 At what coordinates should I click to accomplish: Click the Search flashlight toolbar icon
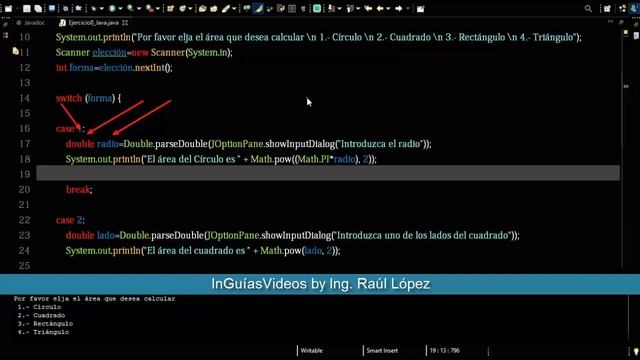pyautogui.click(x=226, y=8)
